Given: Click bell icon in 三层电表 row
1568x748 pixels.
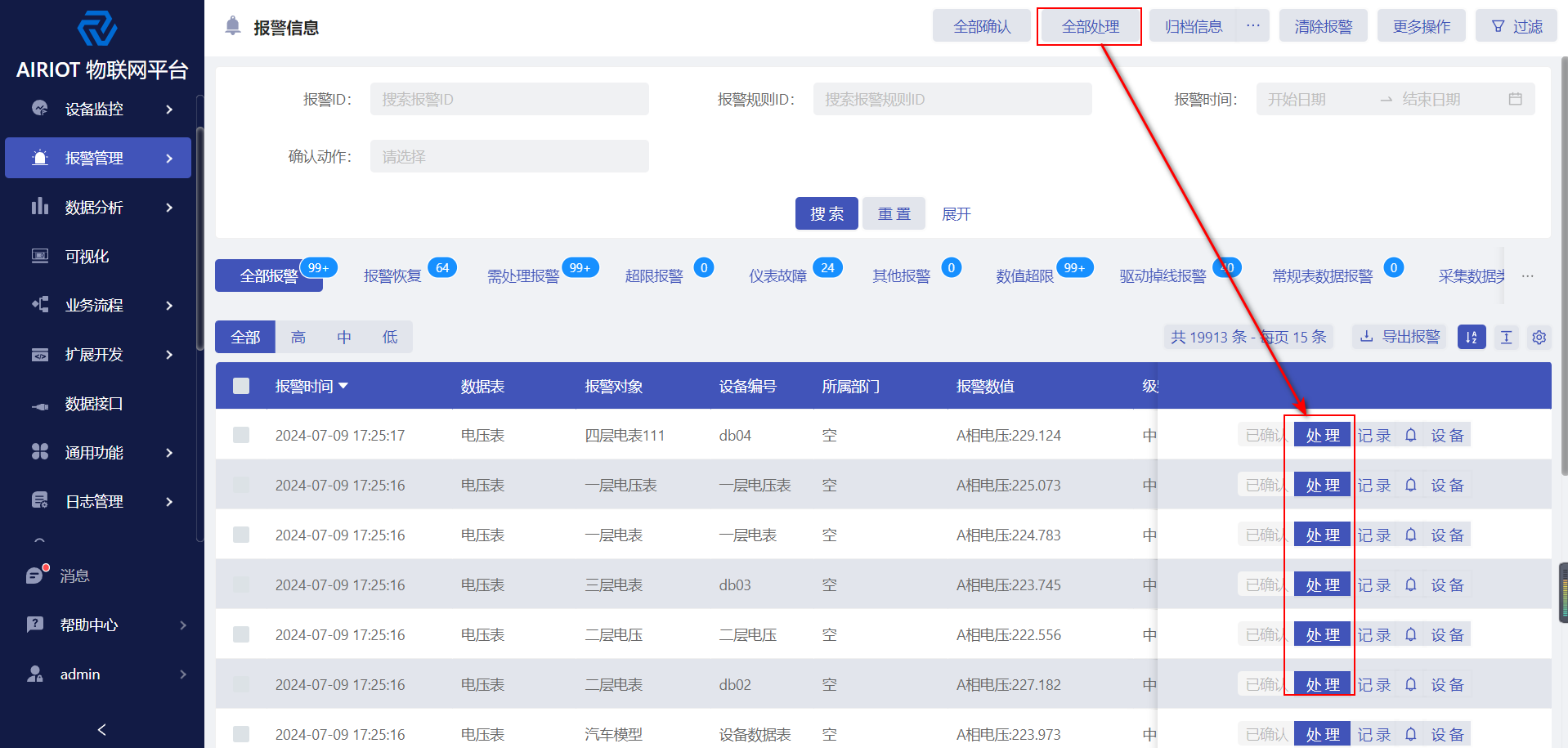Looking at the screenshot, I should 1411,585.
